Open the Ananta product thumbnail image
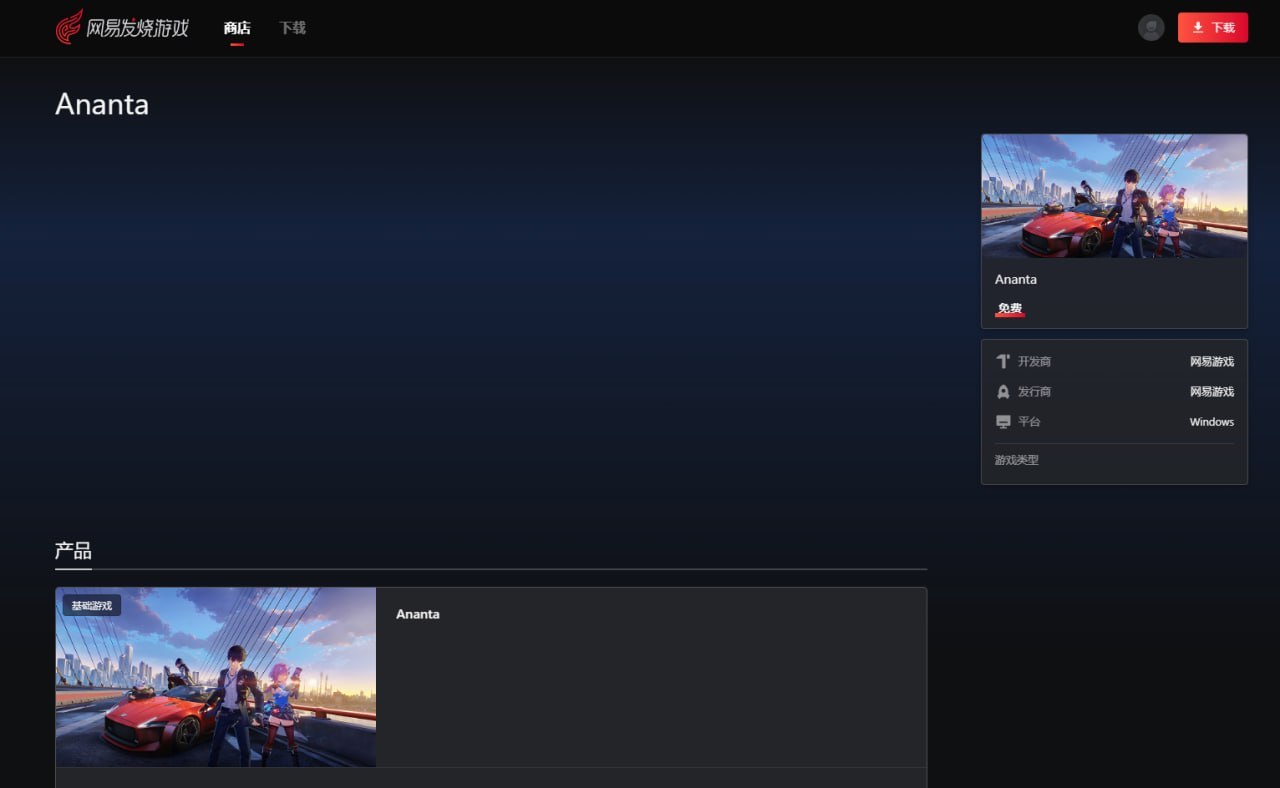Viewport: 1280px width, 788px height. coord(216,677)
